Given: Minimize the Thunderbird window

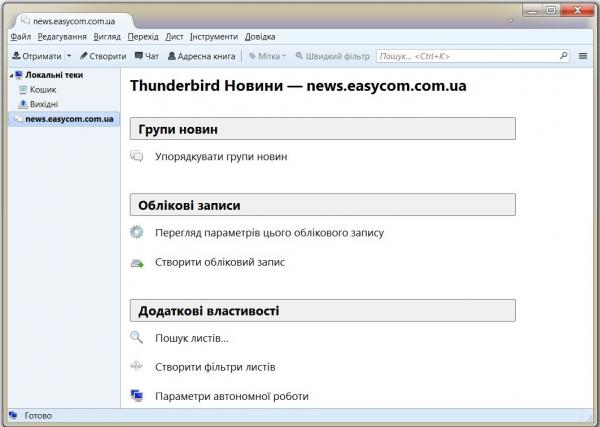Looking at the screenshot, I should pyautogui.click(x=532, y=10).
